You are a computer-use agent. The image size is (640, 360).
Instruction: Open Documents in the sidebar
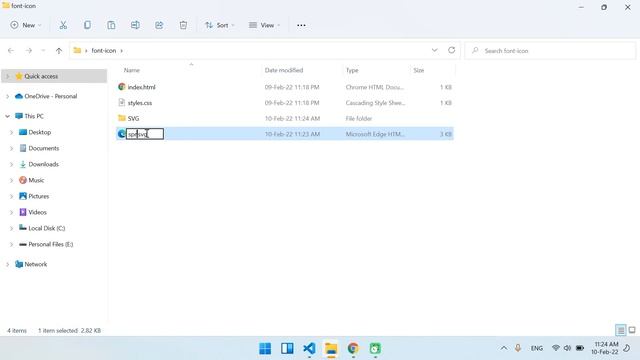pos(44,148)
